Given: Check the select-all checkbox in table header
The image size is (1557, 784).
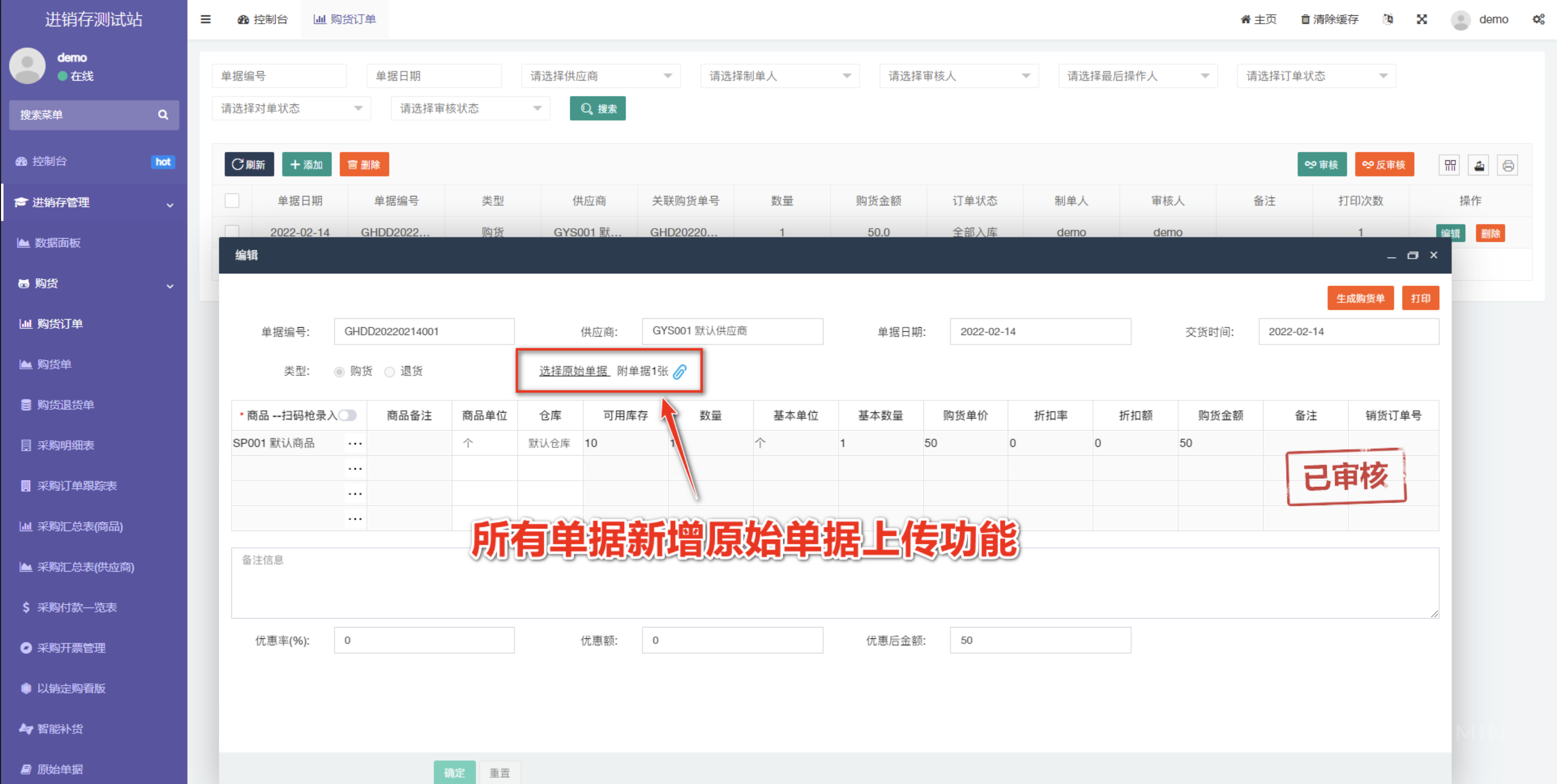Looking at the screenshot, I should (x=232, y=201).
